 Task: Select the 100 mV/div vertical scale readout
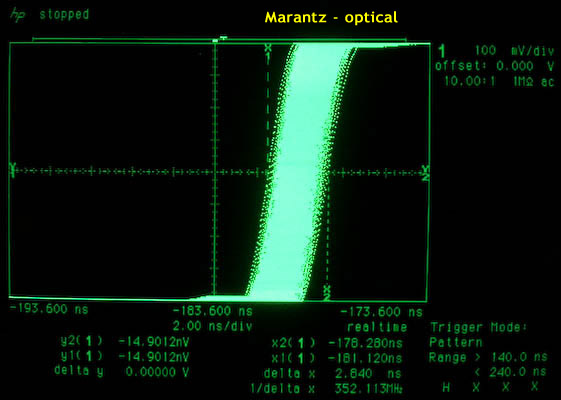pyautogui.click(x=514, y=51)
